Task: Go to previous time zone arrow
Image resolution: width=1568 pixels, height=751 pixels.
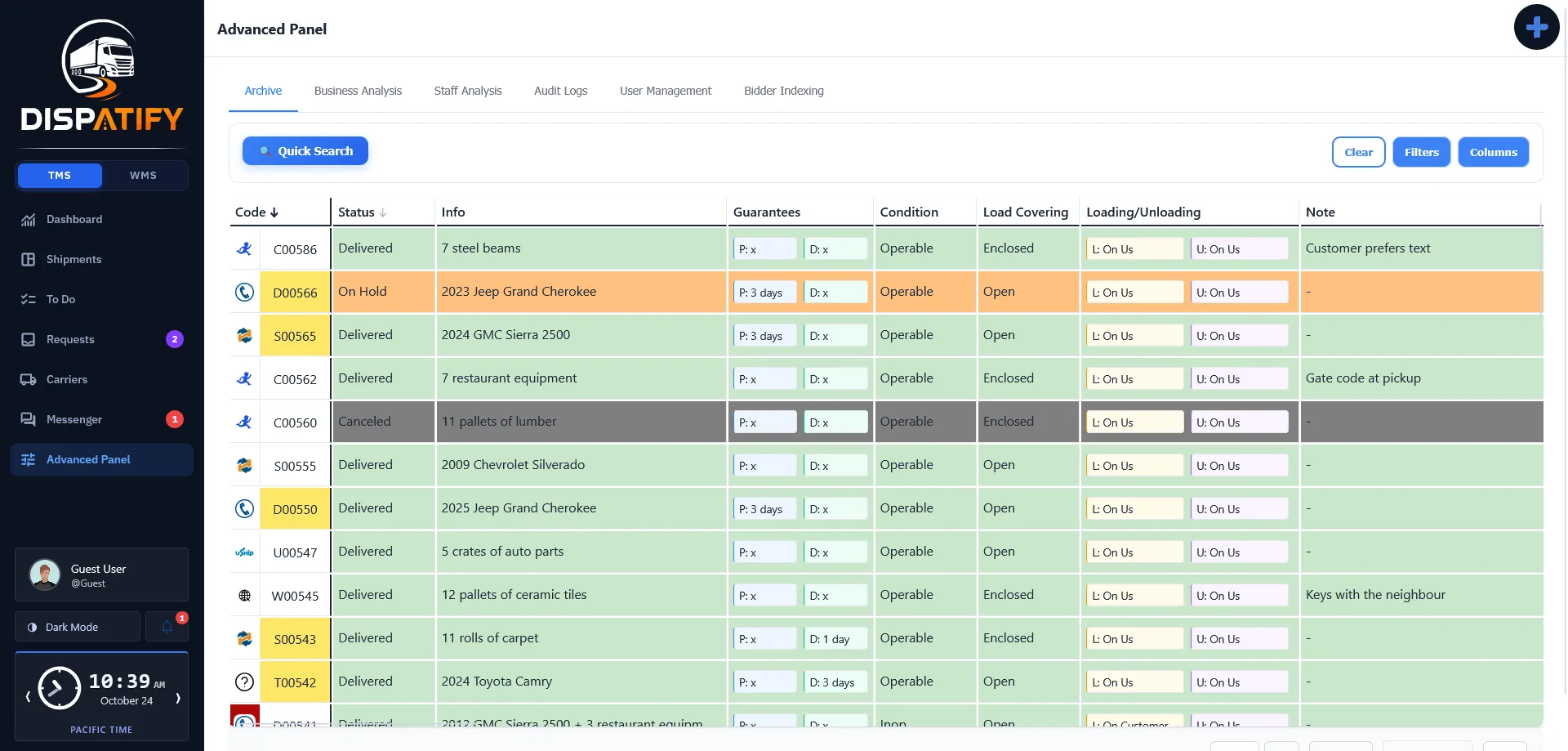Action: point(28,697)
